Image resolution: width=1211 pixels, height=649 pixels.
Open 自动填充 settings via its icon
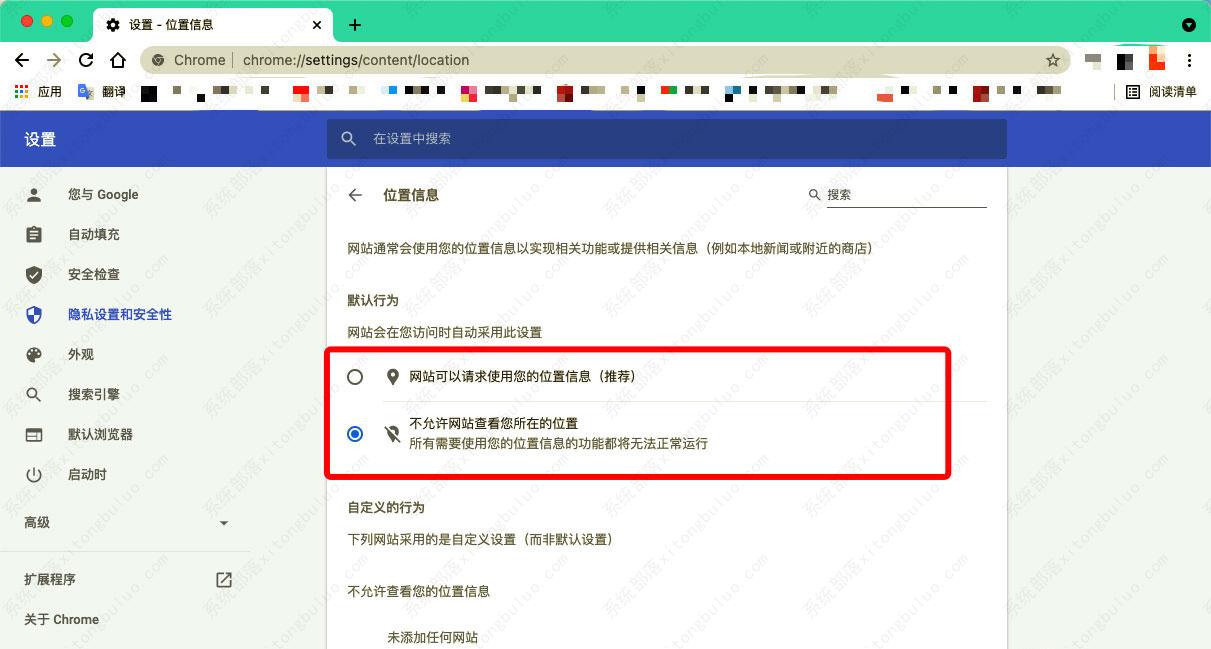(x=33, y=234)
